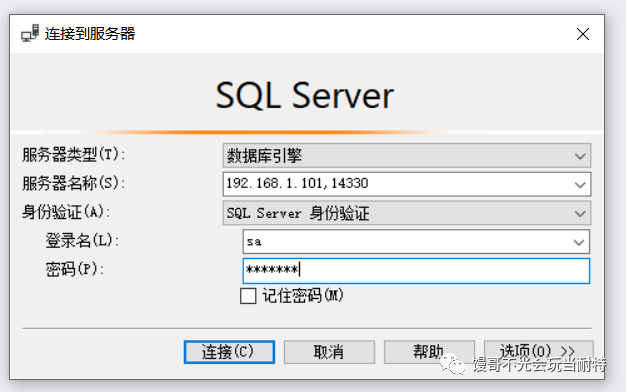Select the SQL Server 身份验证 combo box
The width and height of the screenshot is (626, 392).
pos(406,213)
